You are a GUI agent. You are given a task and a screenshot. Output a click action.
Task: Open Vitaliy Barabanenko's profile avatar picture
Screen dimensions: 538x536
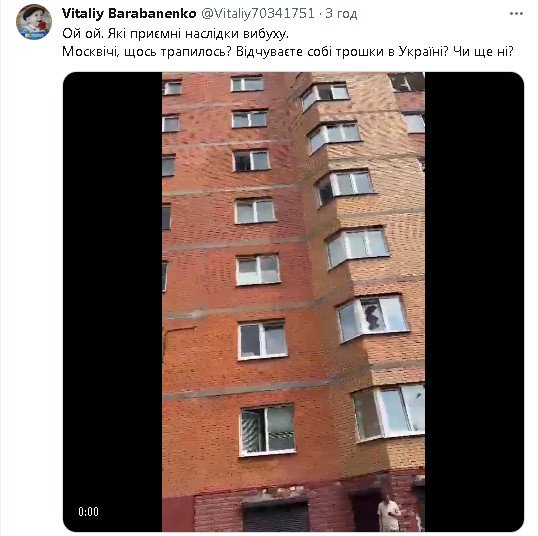tap(34, 22)
